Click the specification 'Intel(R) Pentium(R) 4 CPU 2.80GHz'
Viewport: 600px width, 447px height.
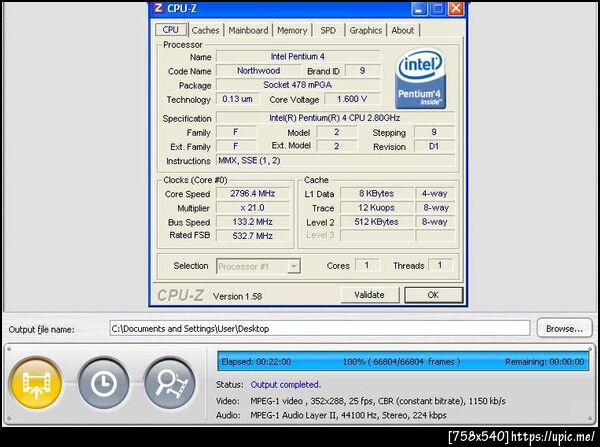coord(335,118)
